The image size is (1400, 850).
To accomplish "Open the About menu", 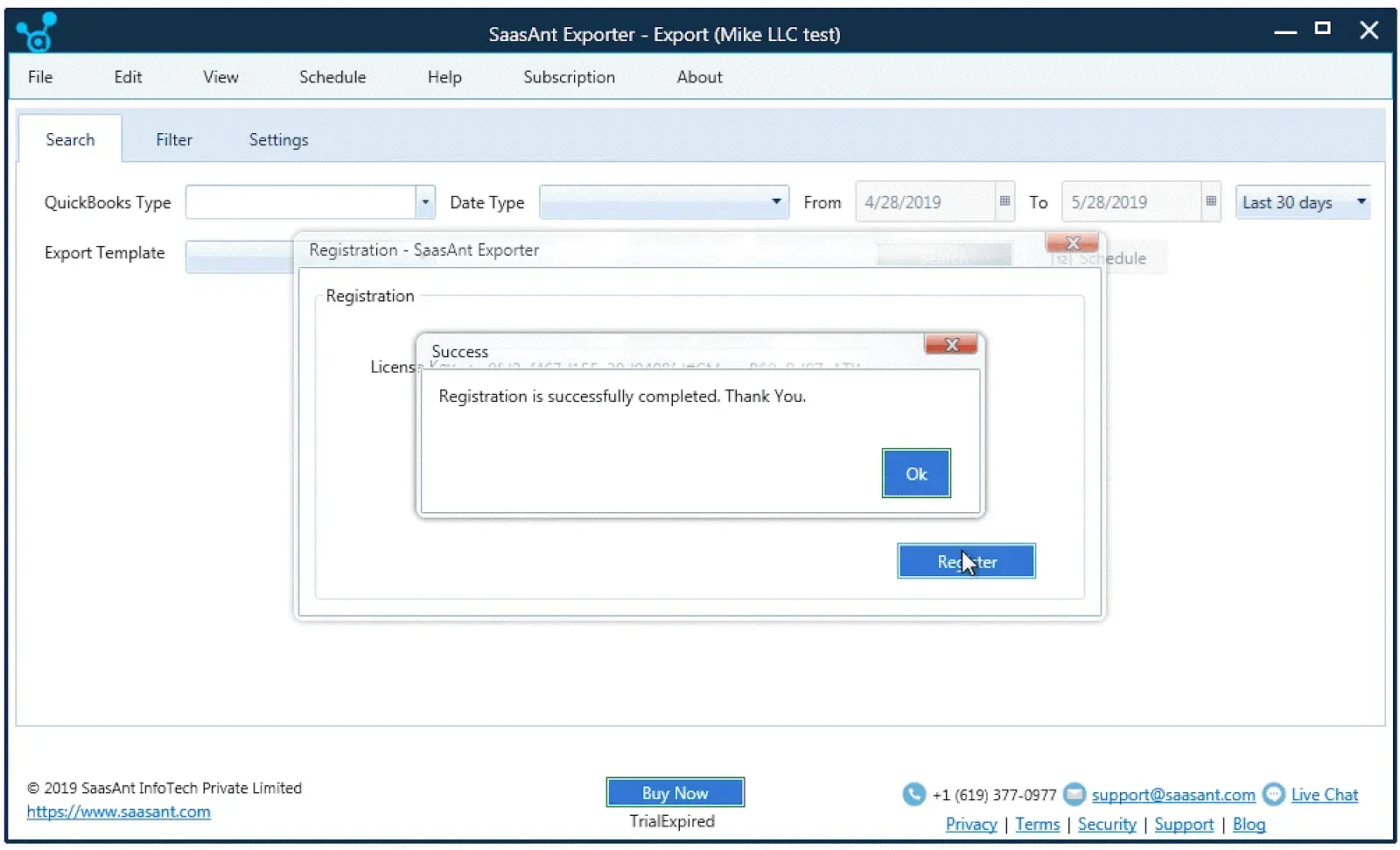I will point(699,77).
